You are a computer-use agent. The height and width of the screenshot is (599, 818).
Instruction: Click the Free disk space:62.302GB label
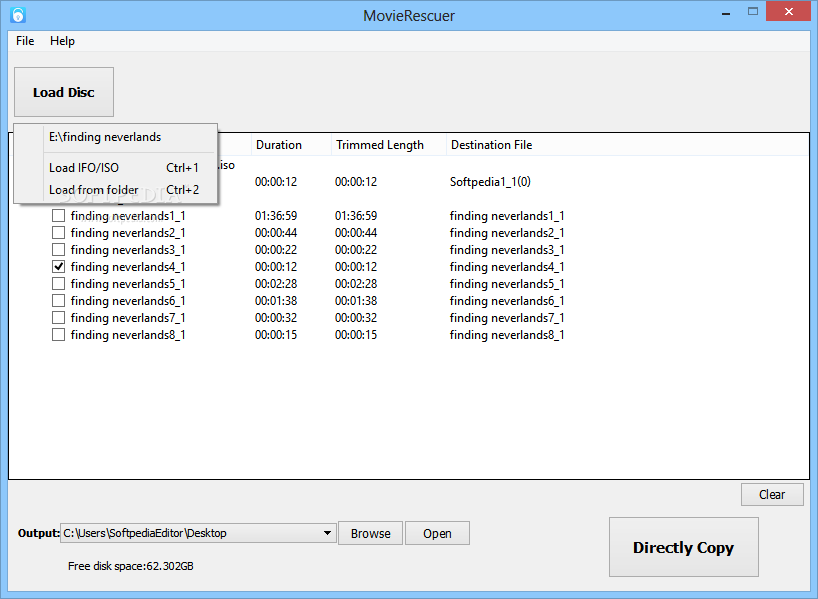tap(130, 566)
